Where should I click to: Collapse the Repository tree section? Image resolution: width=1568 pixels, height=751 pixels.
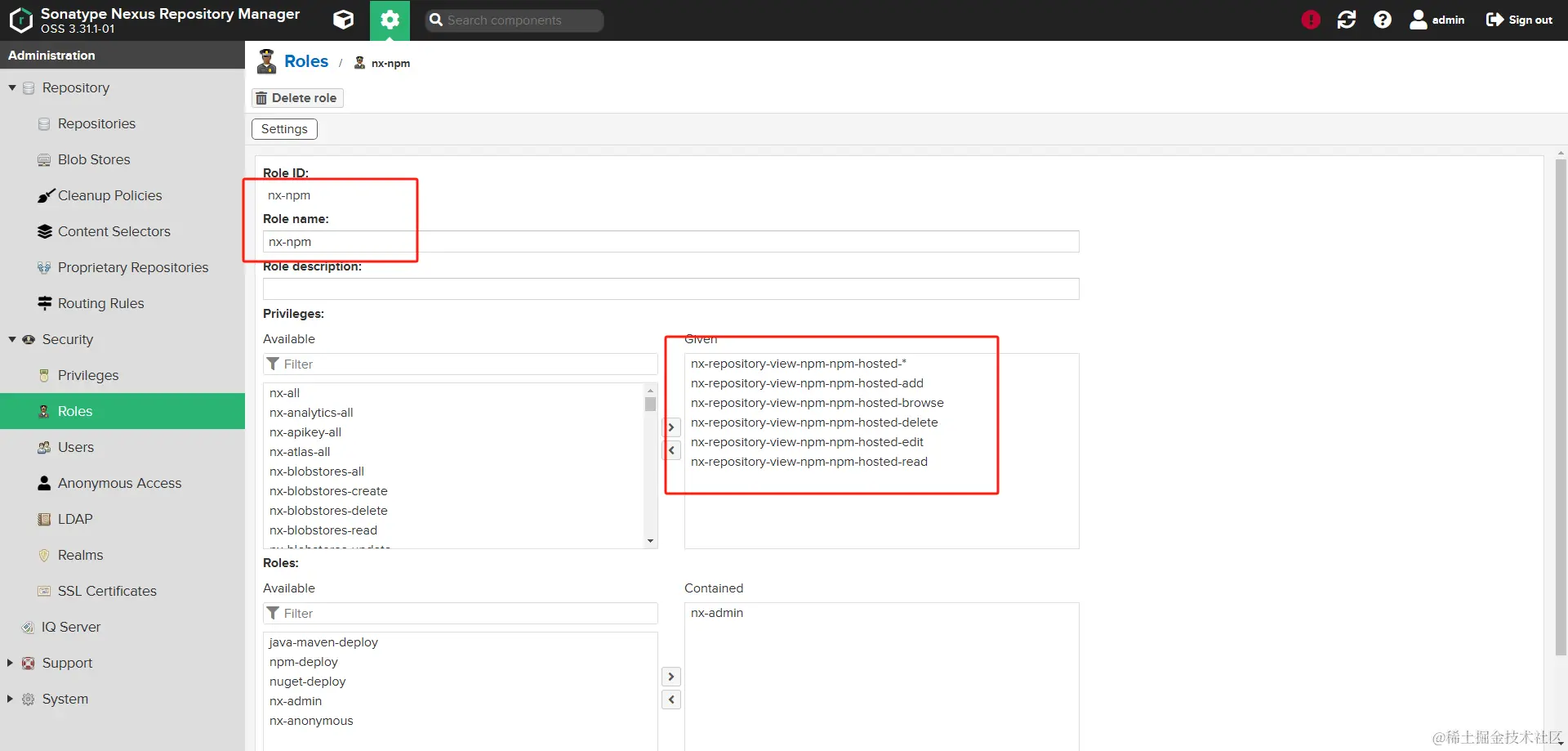point(12,87)
